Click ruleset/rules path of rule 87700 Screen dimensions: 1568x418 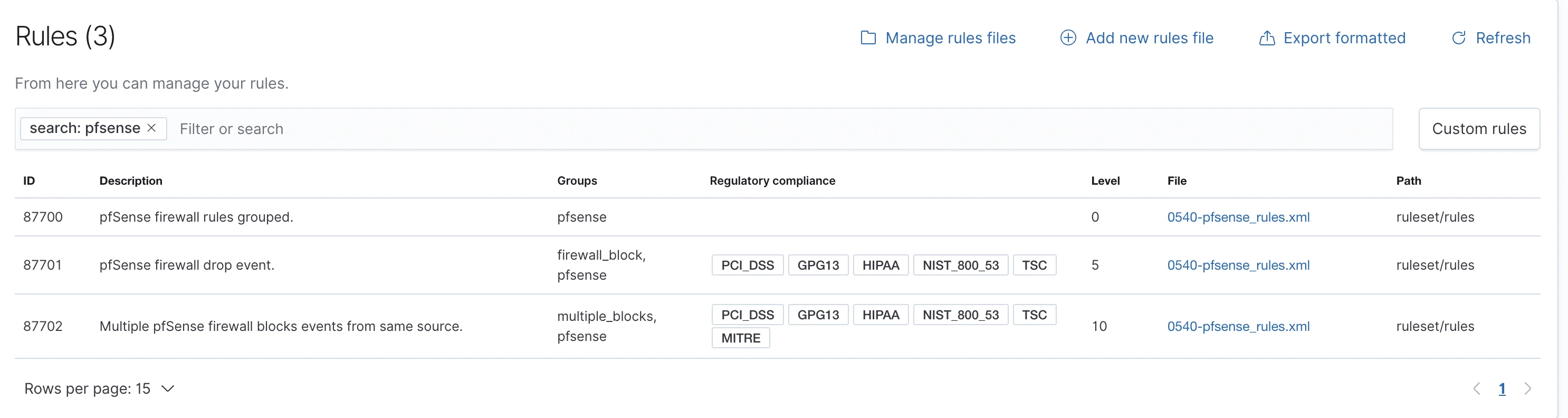click(1435, 217)
